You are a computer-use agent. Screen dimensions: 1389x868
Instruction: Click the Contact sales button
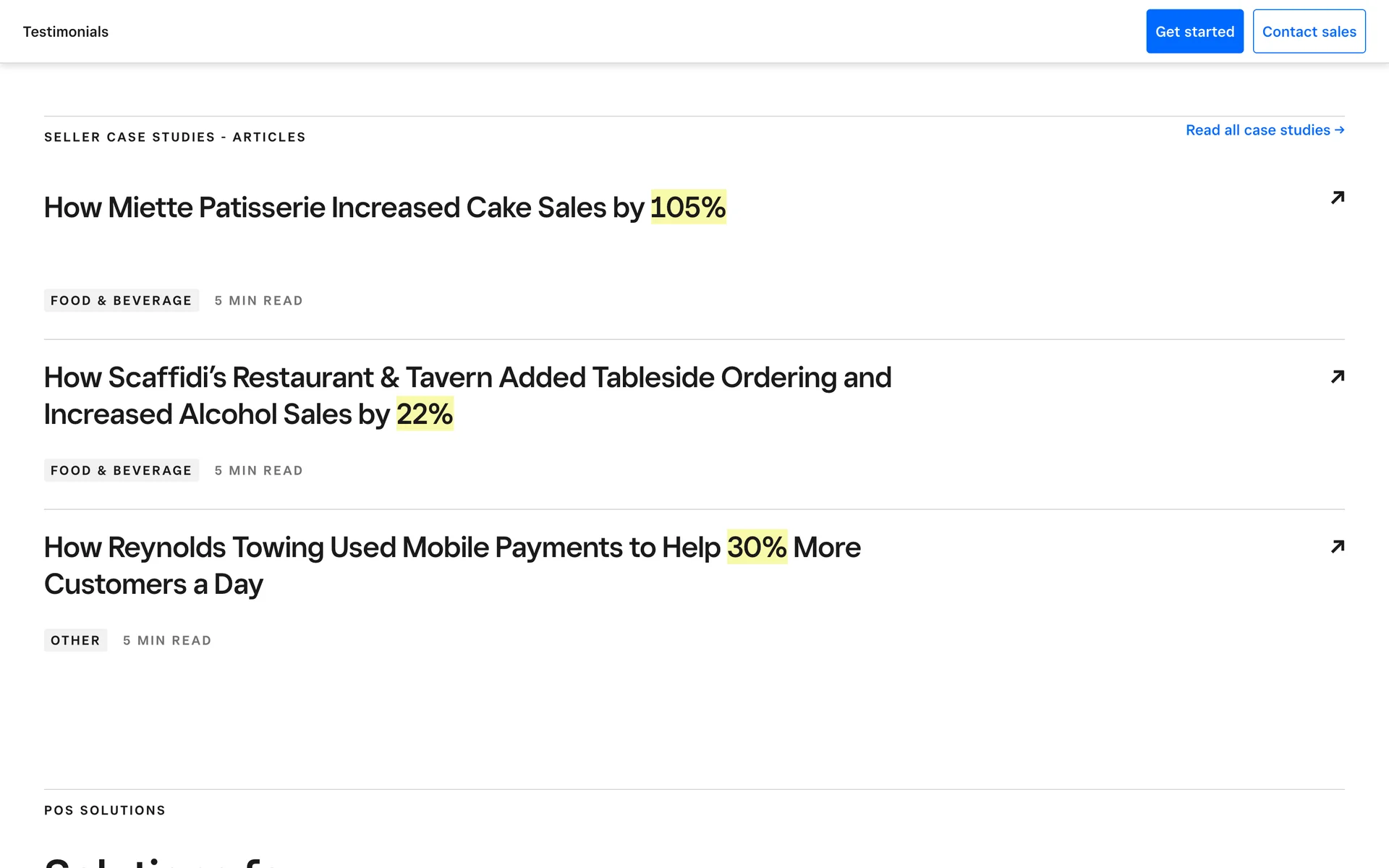click(1309, 32)
